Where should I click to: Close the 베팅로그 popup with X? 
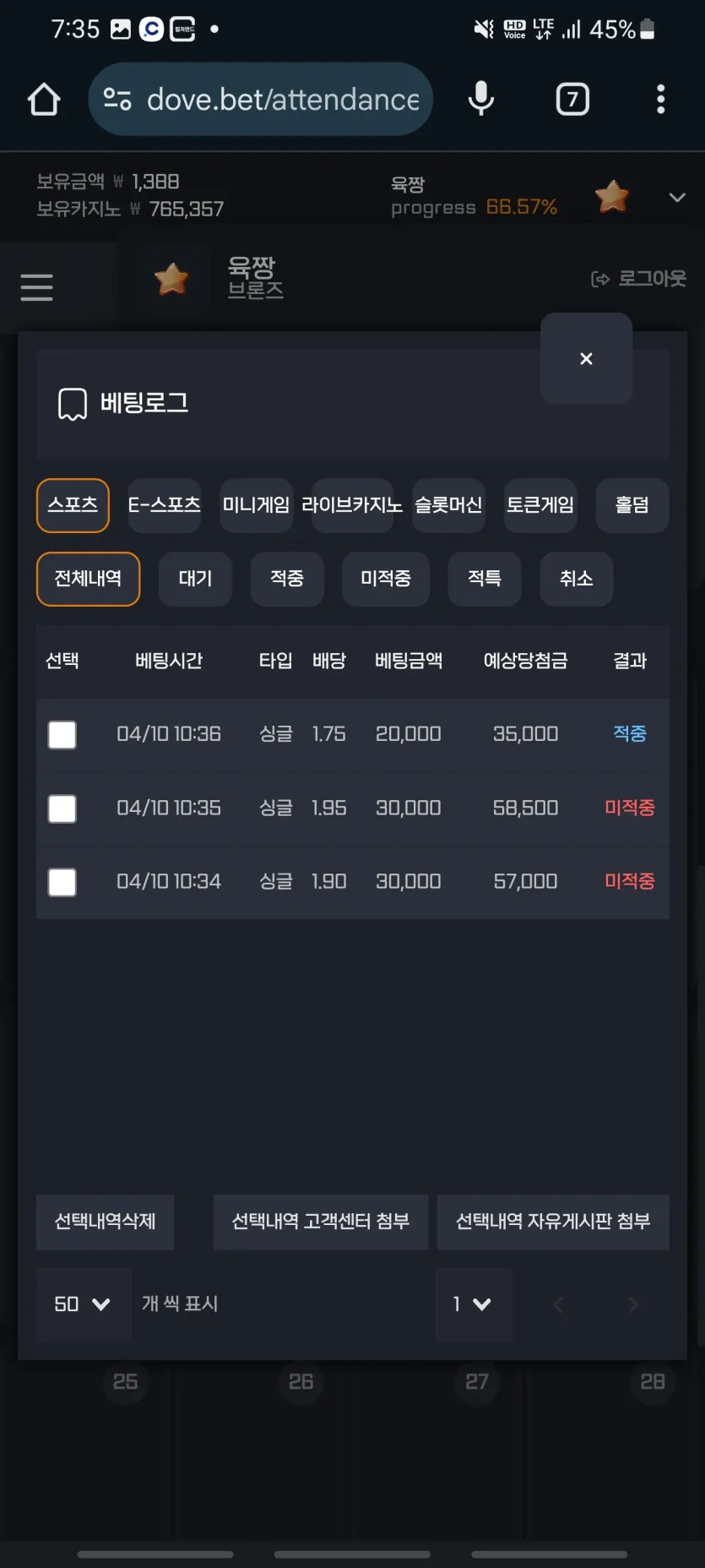pyautogui.click(x=586, y=358)
